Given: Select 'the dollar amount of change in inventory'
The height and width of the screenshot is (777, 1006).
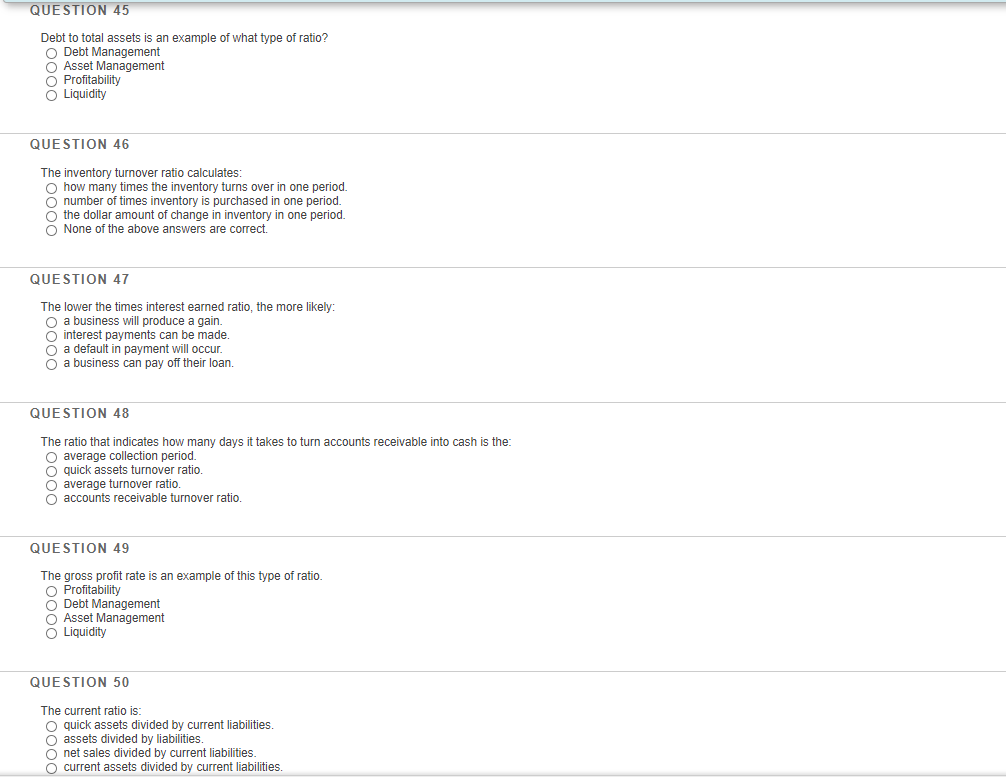Looking at the screenshot, I should pyautogui.click(x=51, y=217).
